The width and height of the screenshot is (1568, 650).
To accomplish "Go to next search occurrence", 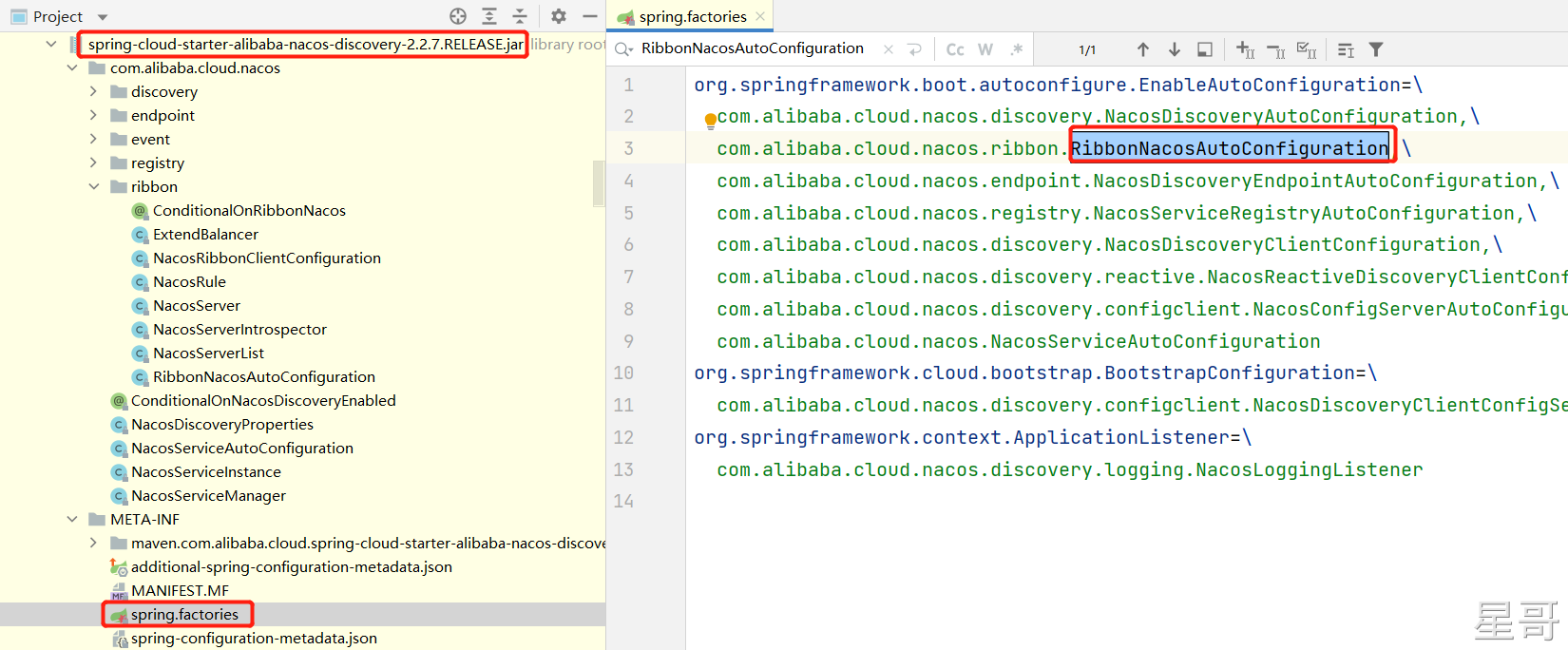I will click(x=1175, y=49).
